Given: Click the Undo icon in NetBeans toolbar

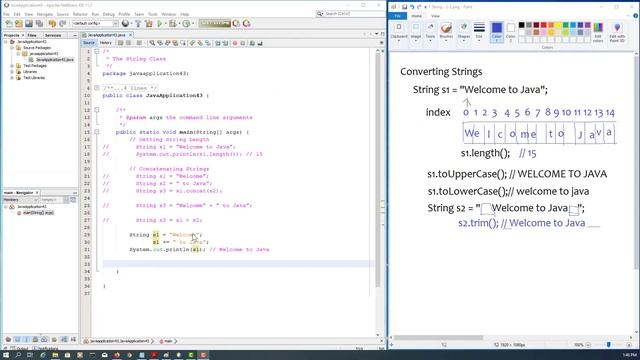Looking at the screenshot, I should point(52,24).
